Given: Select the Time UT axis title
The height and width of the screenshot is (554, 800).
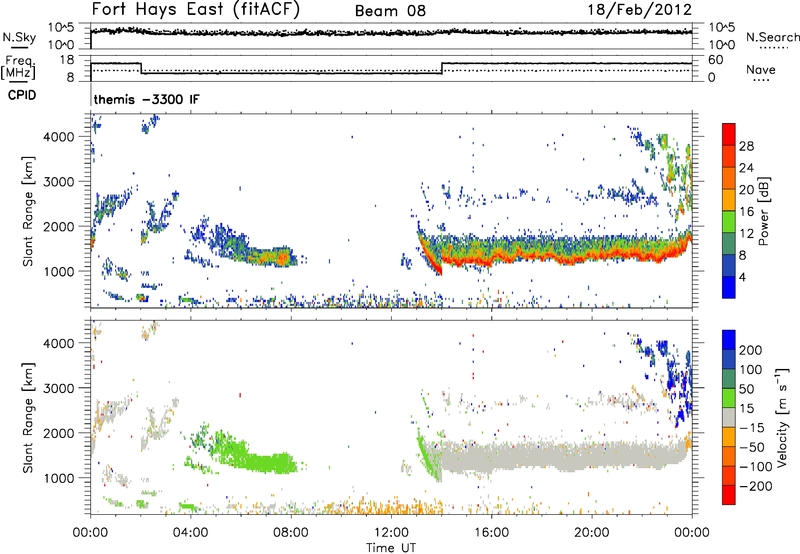Looking at the screenshot, I should click(x=391, y=548).
